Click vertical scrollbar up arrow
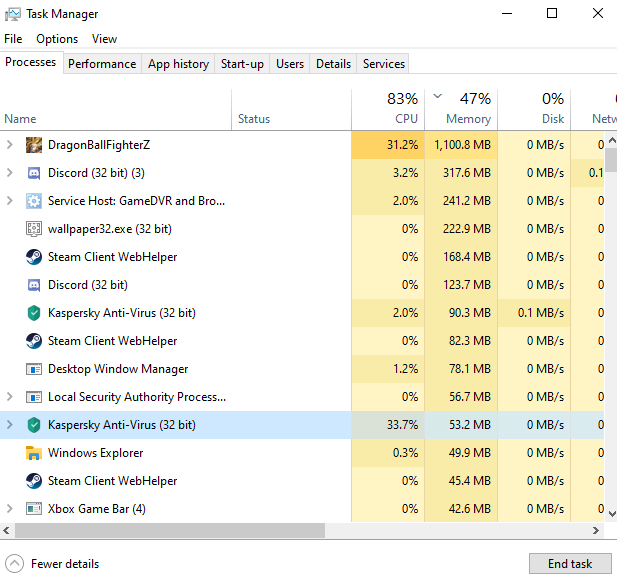The image size is (624, 576). (x=612, y=140)
